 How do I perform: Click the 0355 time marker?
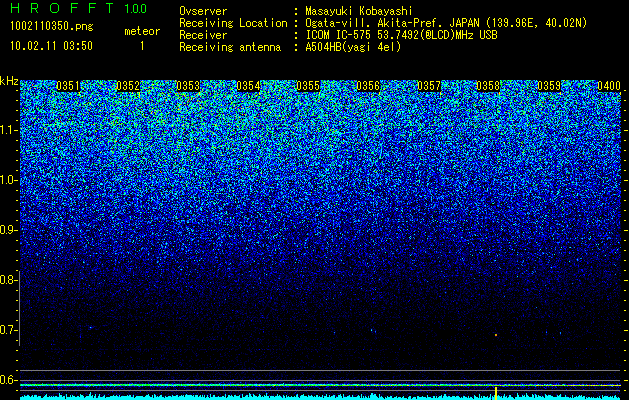point(308,86)
